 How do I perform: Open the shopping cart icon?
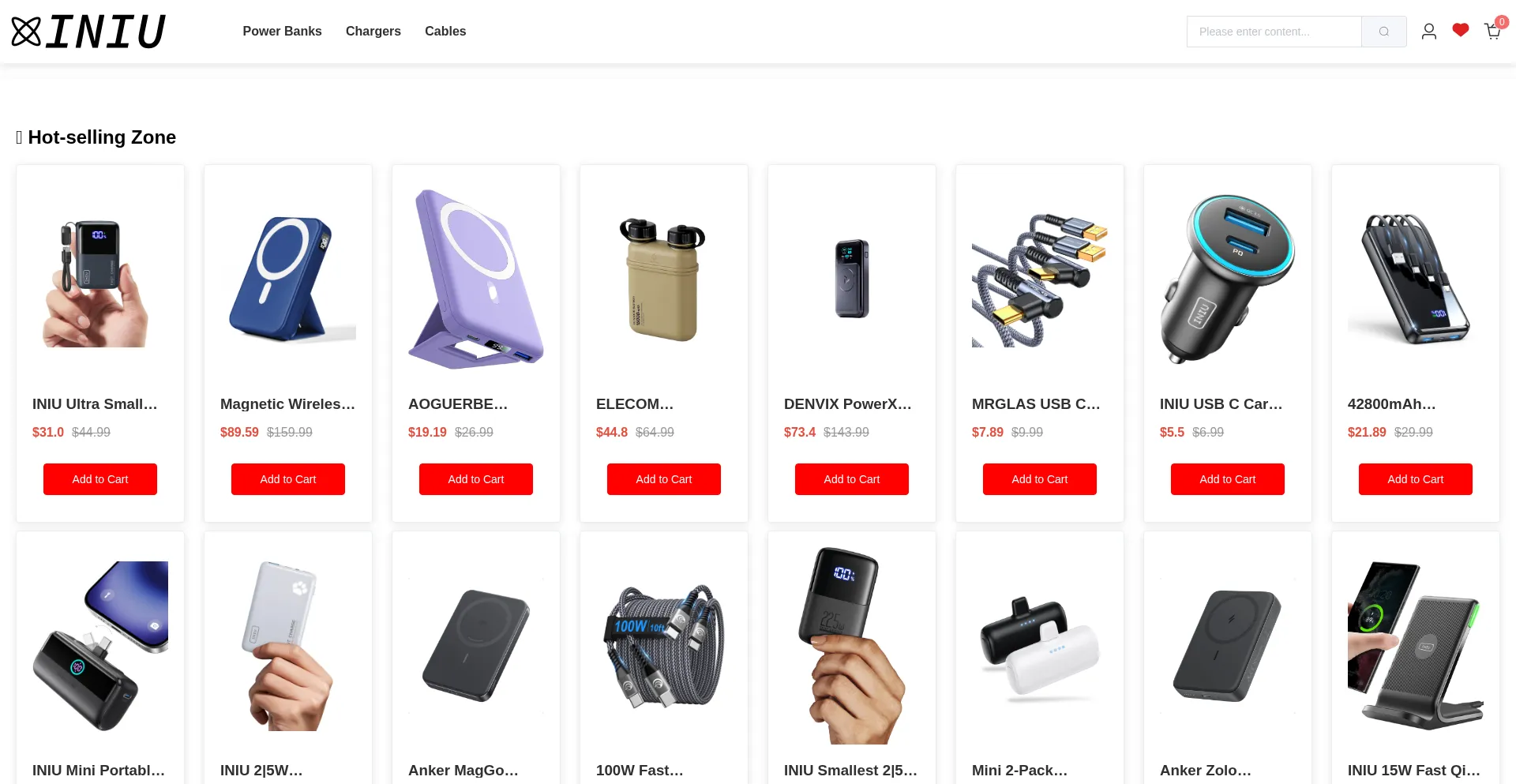pos(1492,32)
